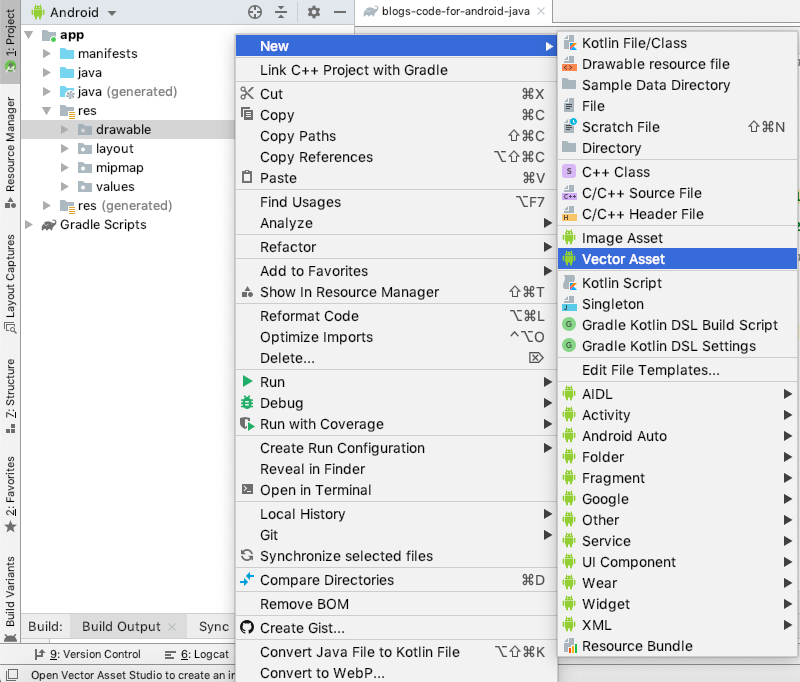800x682 pixels.
Task: Click the Resource Bundle icon
Action: (569, 646)
